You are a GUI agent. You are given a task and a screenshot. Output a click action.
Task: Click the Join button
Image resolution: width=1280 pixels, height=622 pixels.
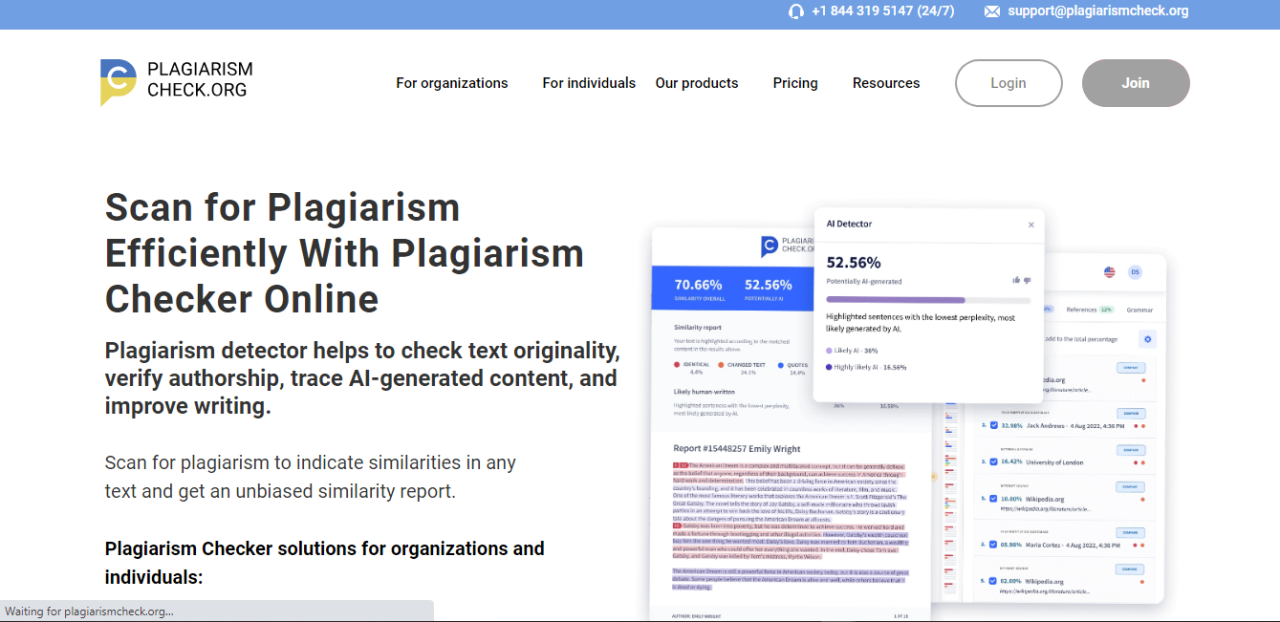pyautogui.click(x=1135, y=83)
